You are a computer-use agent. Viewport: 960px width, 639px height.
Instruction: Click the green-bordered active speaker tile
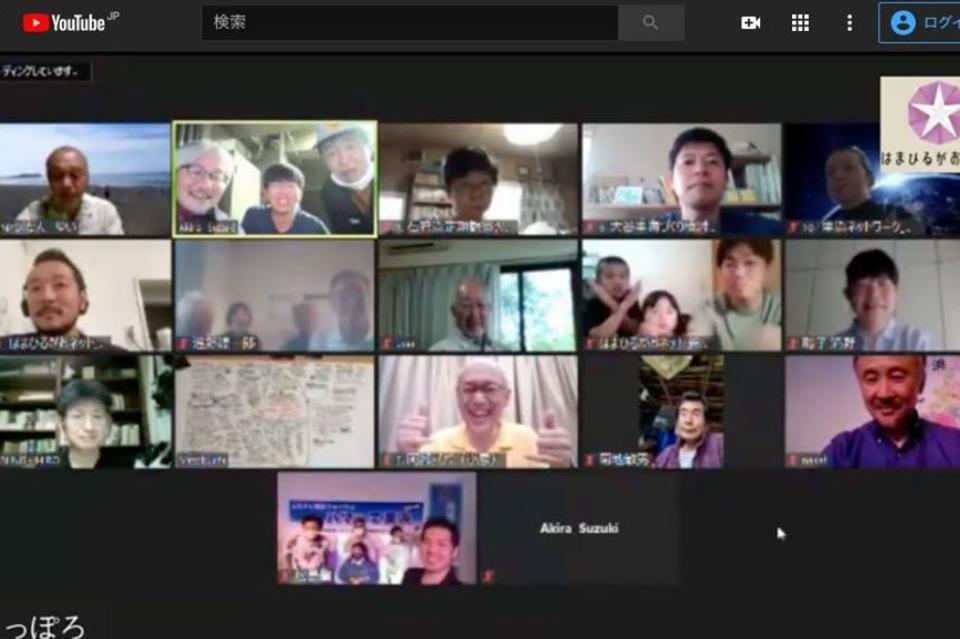(275, 179)
